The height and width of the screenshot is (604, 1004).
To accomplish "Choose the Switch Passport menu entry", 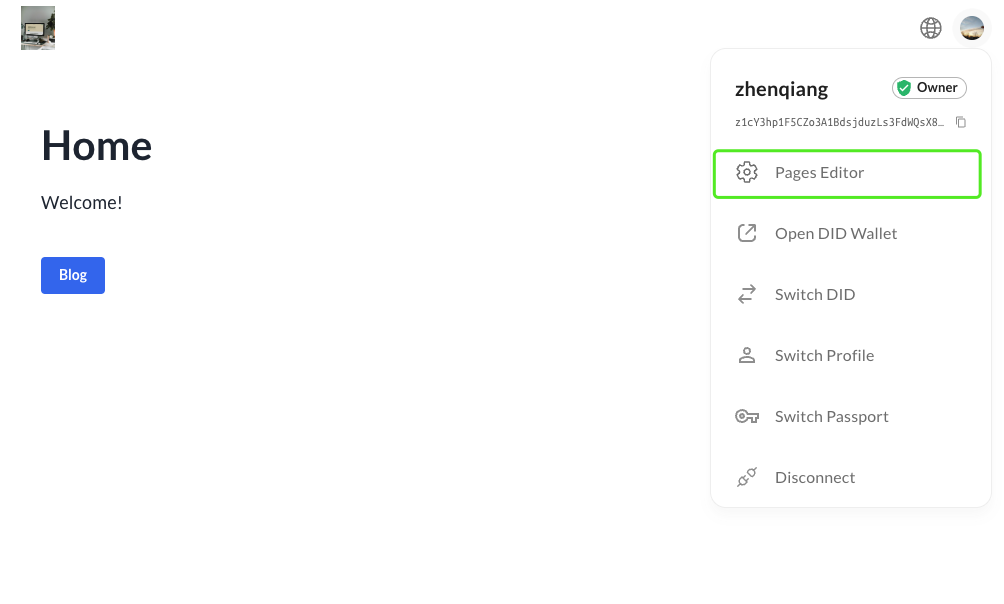I will tap(831, 416).
